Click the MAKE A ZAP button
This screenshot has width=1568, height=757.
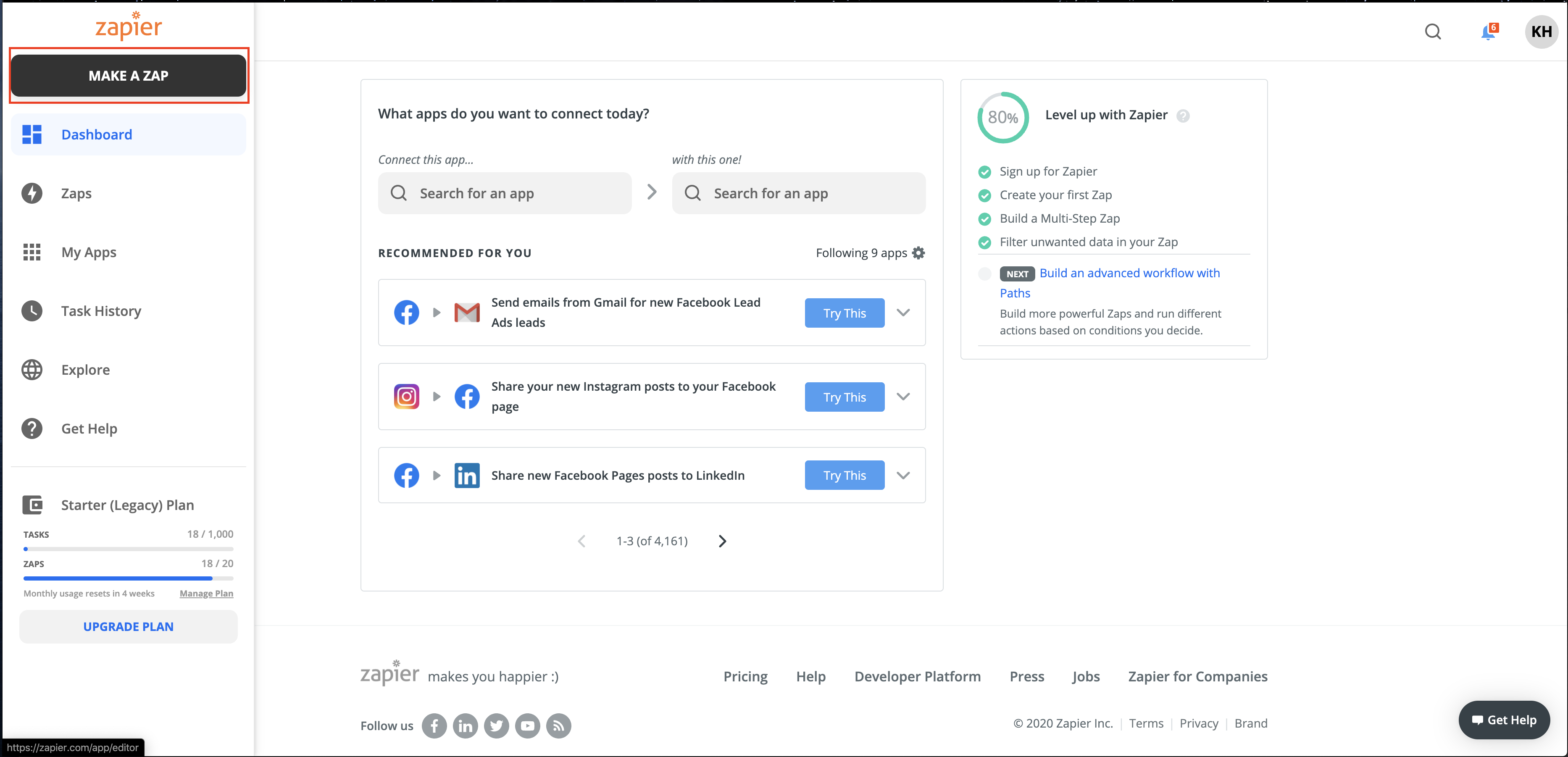pos(129,76)
